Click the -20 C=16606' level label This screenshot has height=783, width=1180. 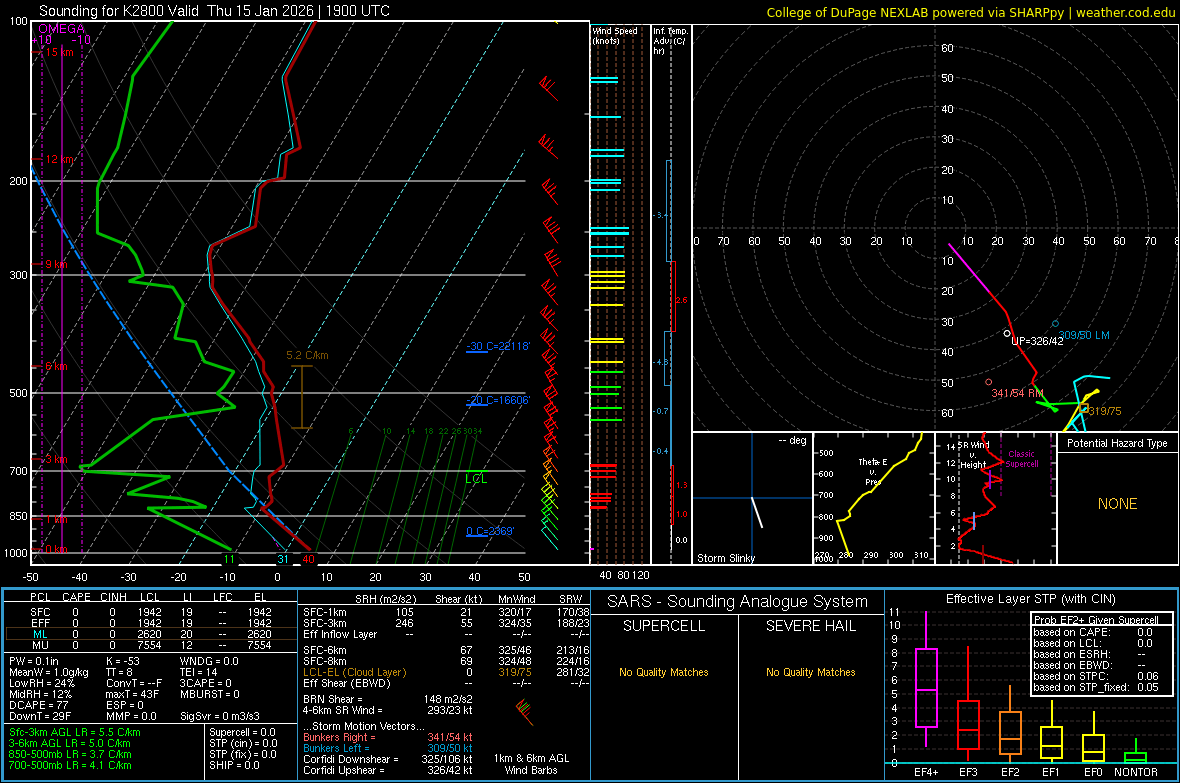tap(498, 401)
